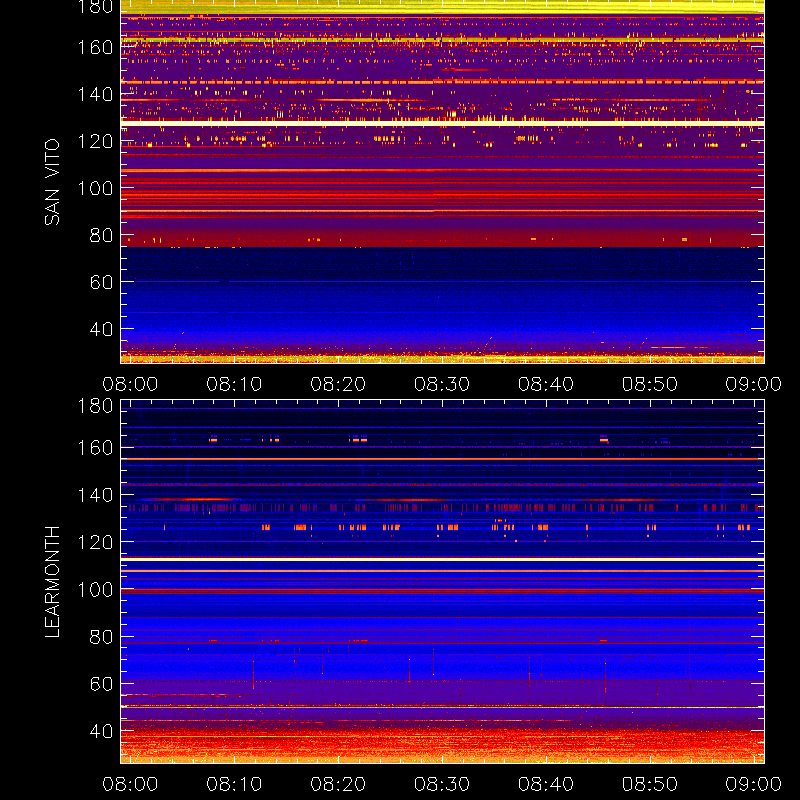Click 08:00 time label under Learmonth plot

(x=130, y=784)
